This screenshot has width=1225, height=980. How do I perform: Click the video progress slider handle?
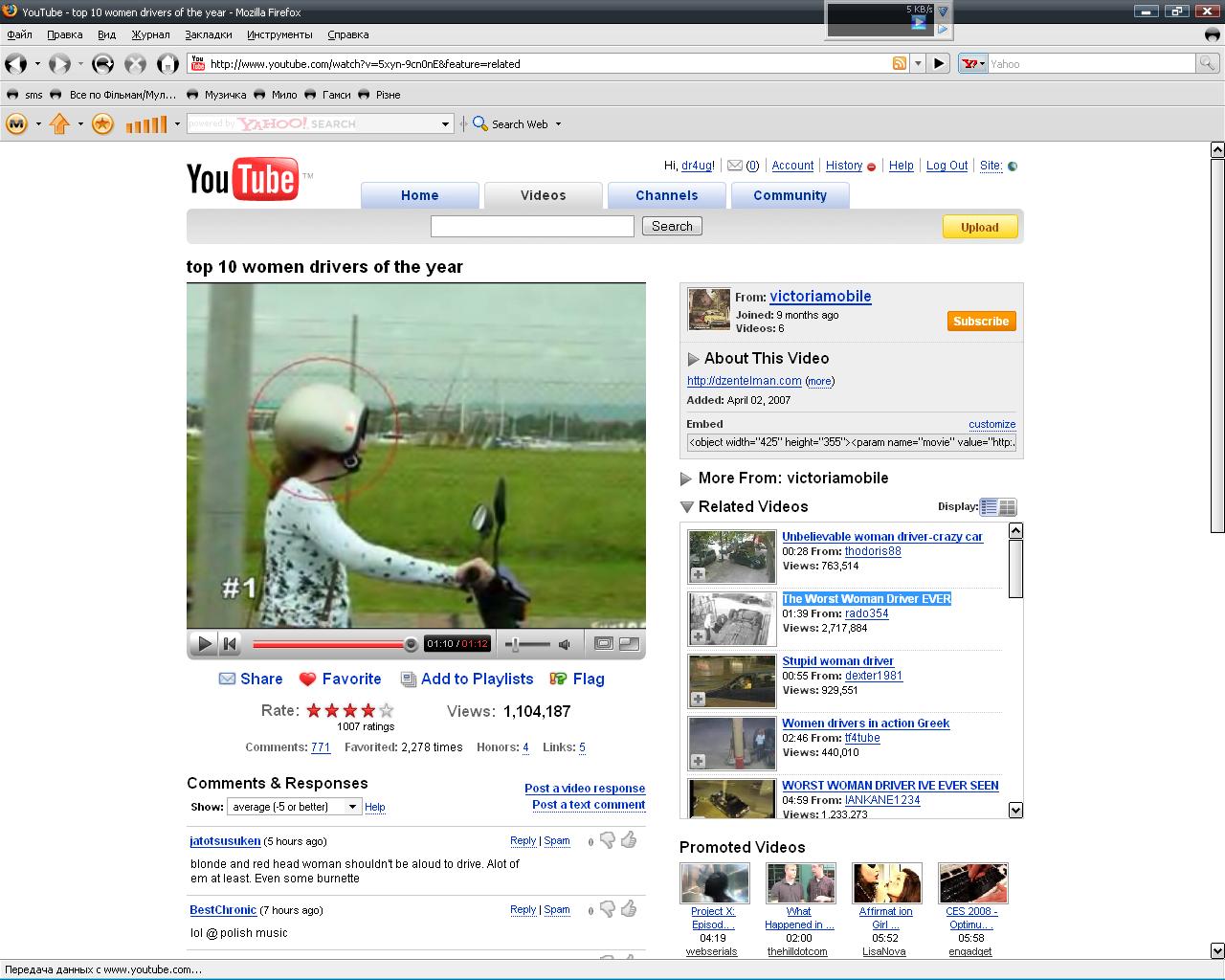click(411, 644)
